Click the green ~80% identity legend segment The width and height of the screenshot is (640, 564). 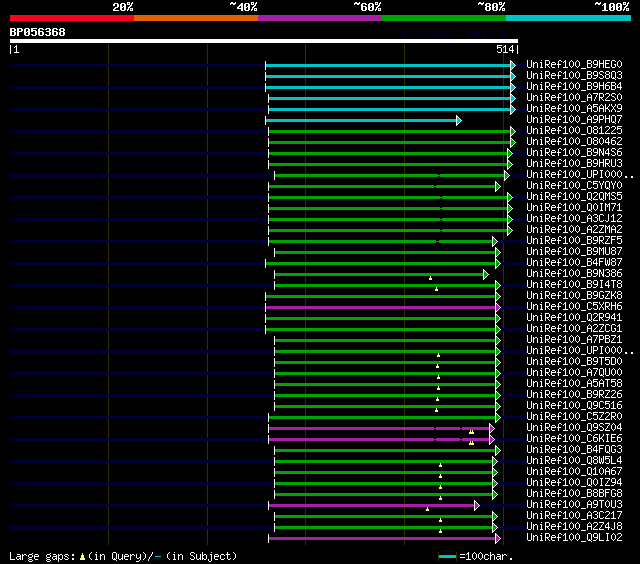click(444, 18)
